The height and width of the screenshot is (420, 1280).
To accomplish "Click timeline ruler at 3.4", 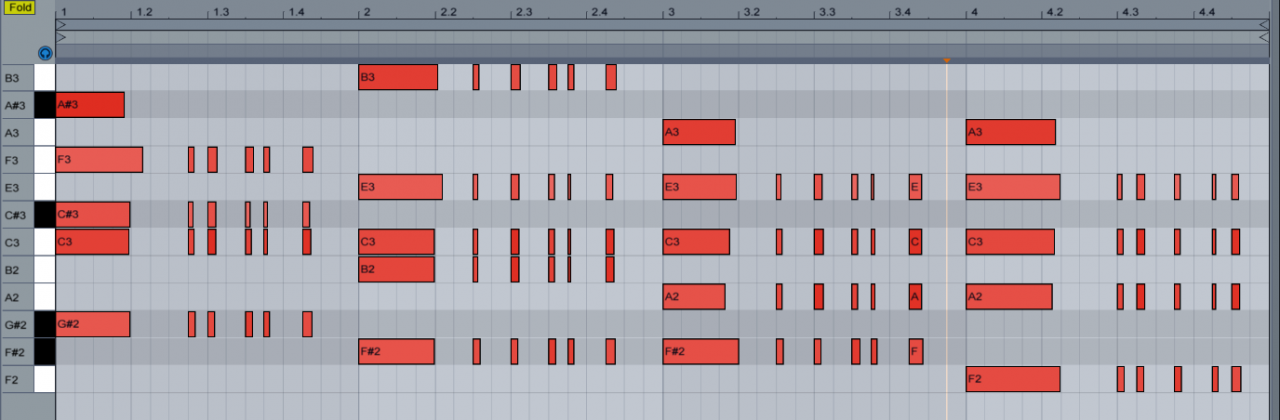I will 903,13.
